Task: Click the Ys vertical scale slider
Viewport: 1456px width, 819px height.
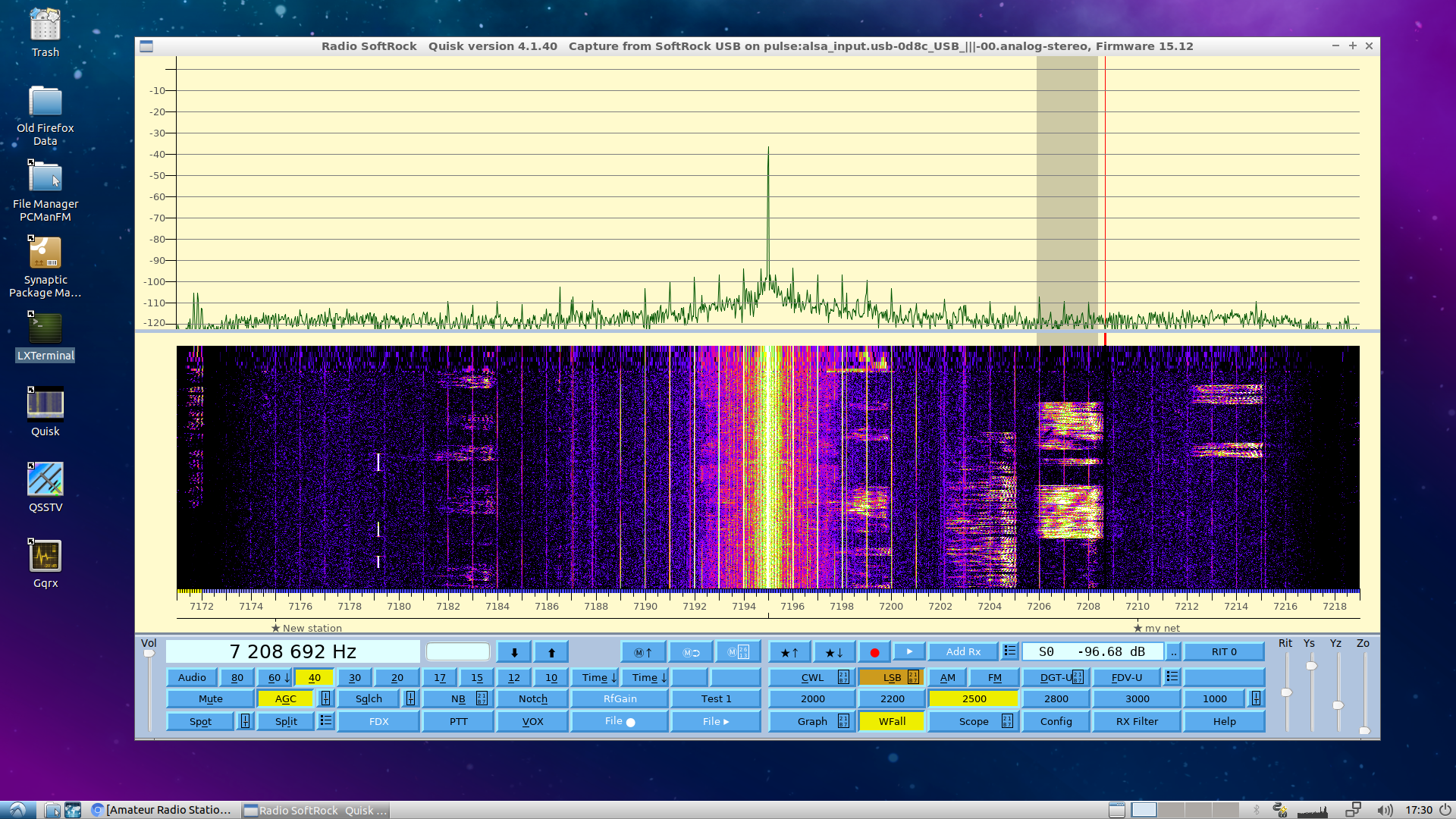Action: [1311, 666]
